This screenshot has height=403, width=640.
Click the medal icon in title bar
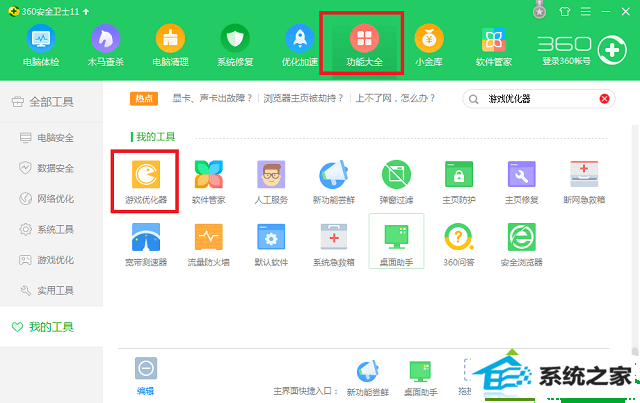tap(540, 10)
